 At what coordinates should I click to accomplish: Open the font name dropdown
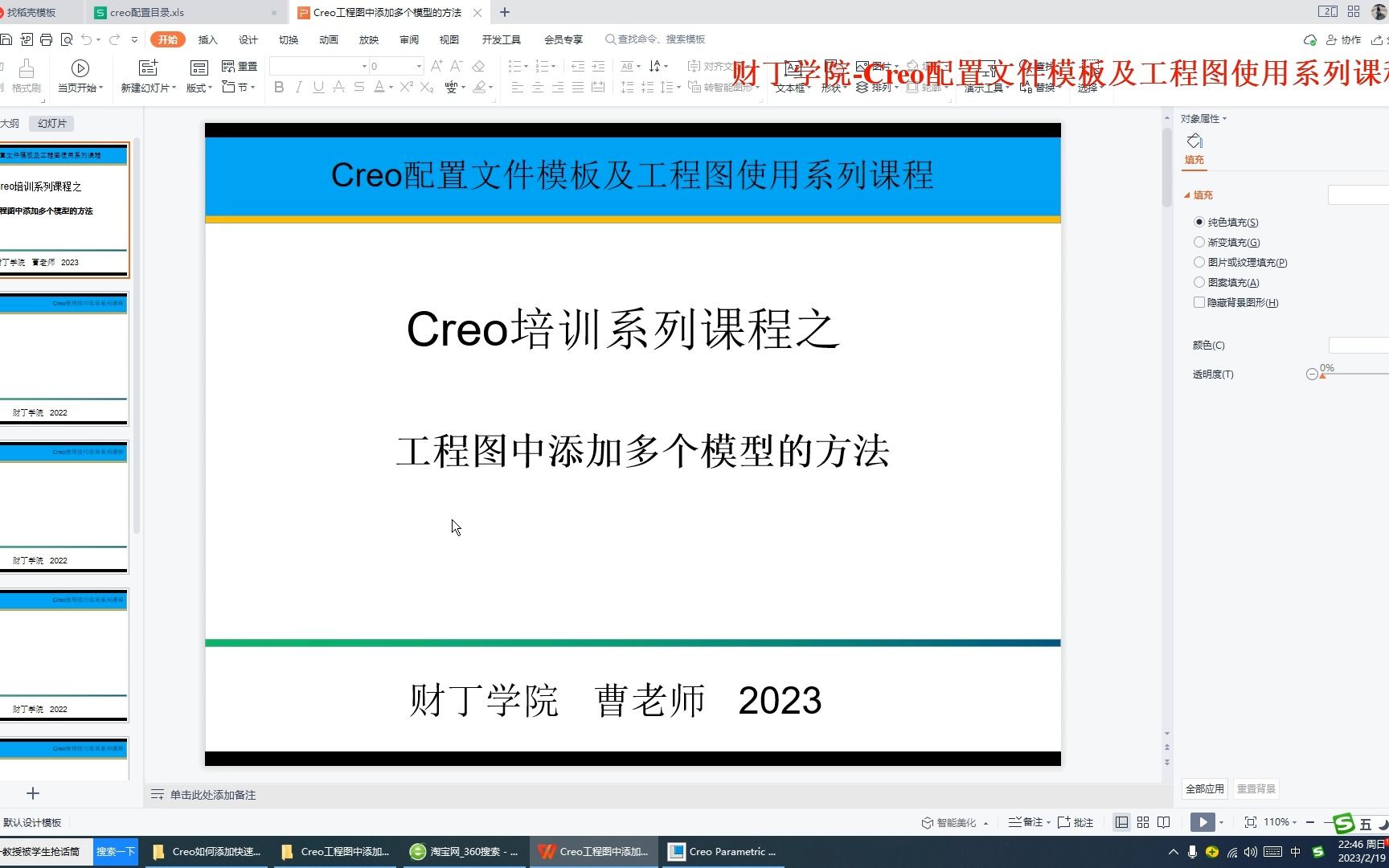click(364, 66)
